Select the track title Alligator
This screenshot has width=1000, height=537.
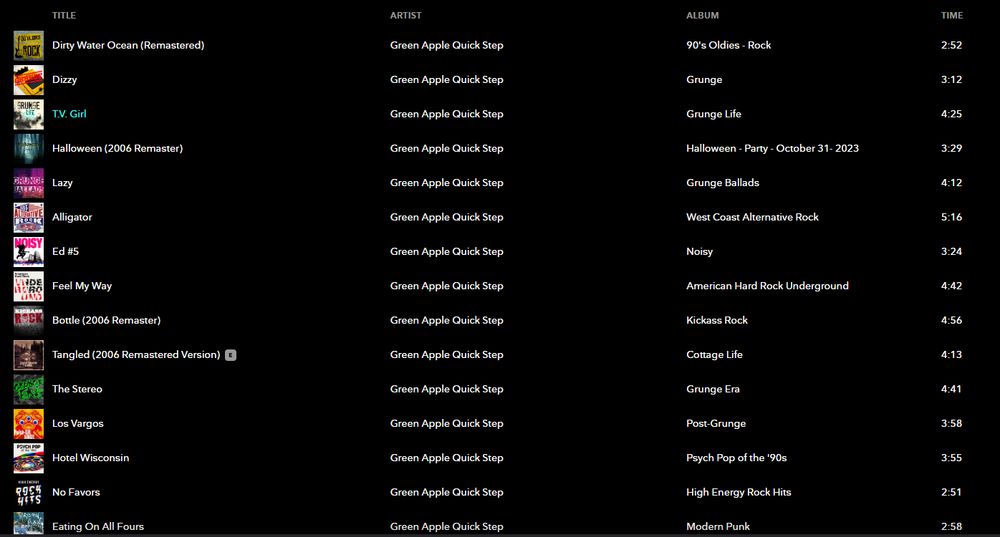72,217
